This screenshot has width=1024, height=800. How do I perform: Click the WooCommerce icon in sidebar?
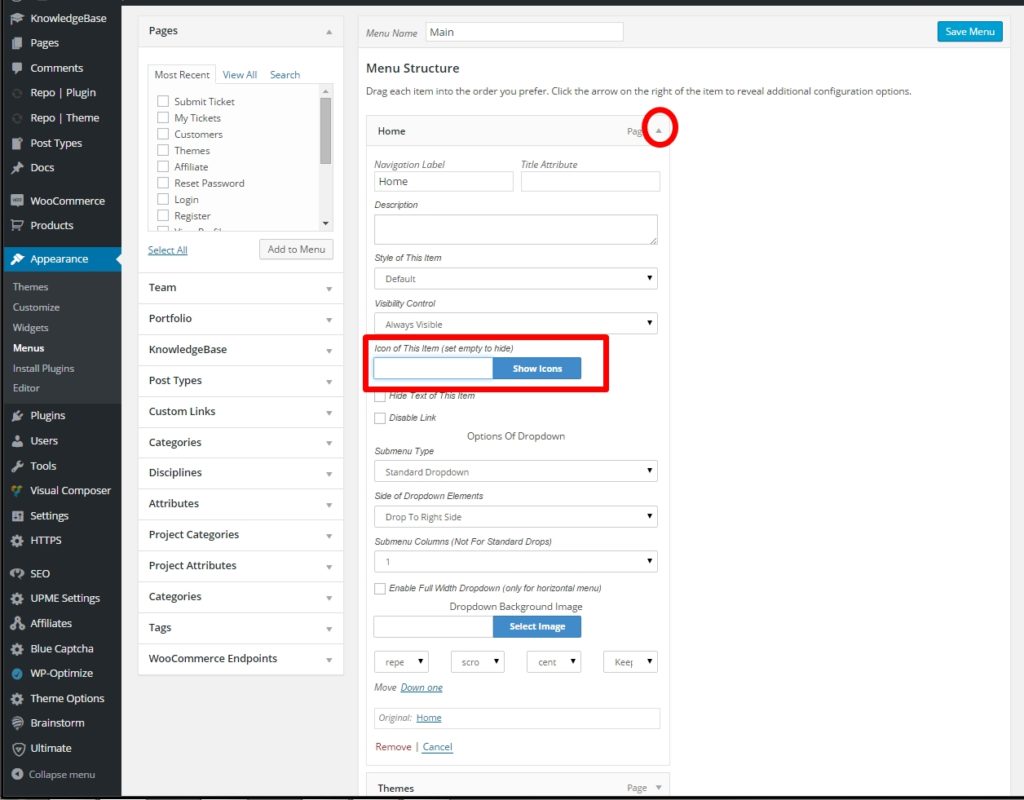coord(17,201)
